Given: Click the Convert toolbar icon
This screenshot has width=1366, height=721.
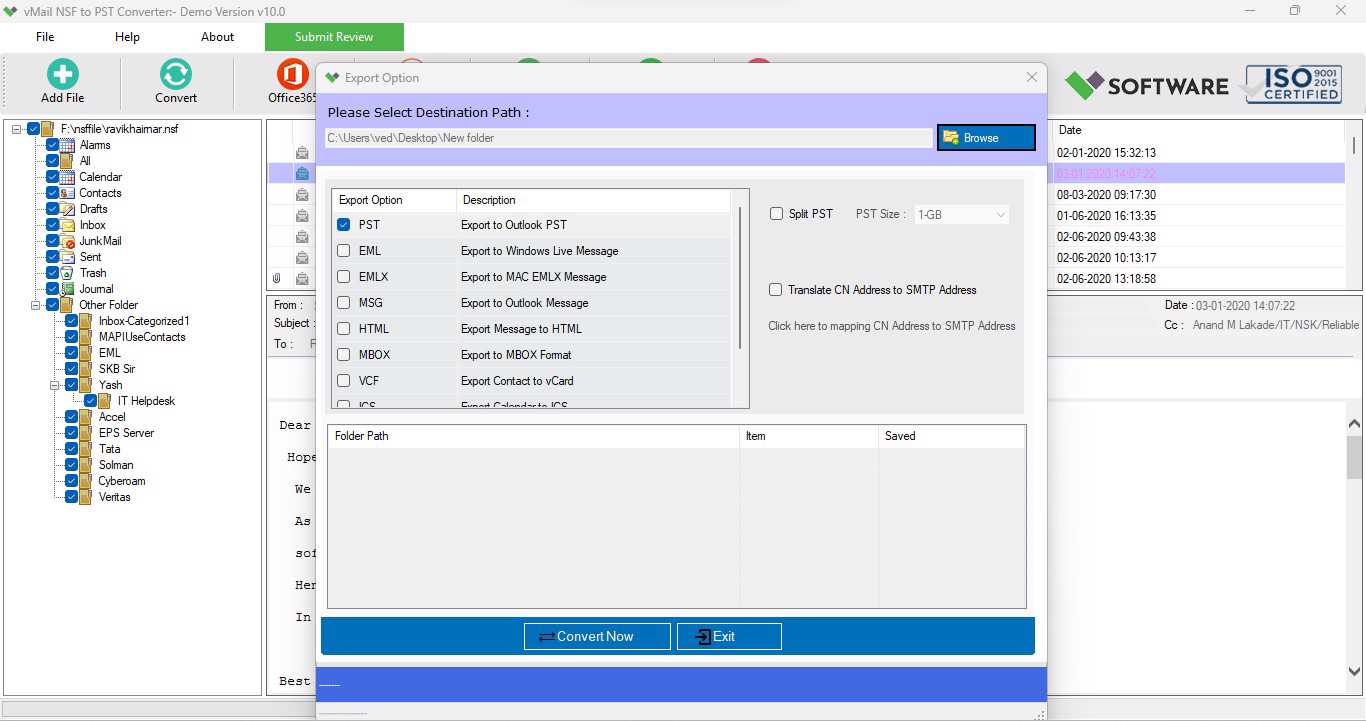Looking at the screenshot, I should click(175, 74).
